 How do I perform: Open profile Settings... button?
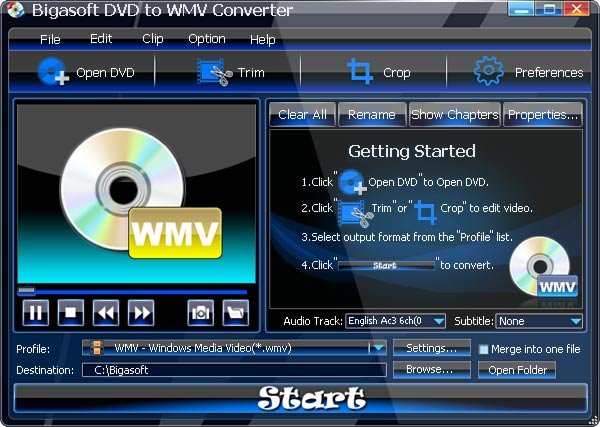(x=432, y=348)
